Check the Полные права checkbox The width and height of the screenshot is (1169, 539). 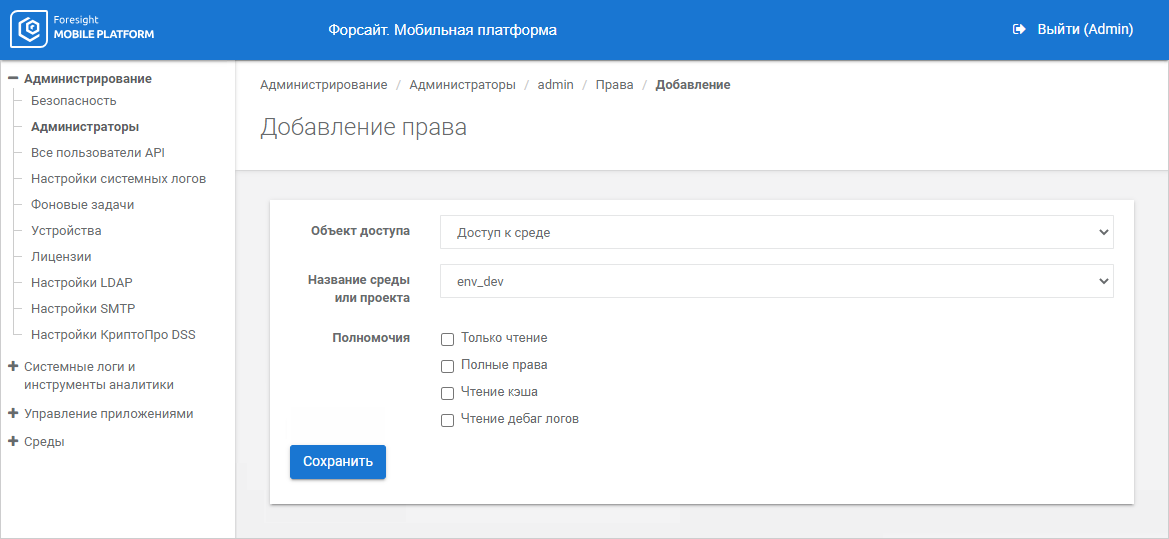448,366
